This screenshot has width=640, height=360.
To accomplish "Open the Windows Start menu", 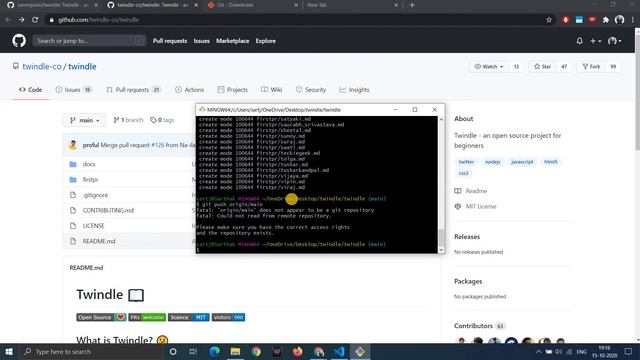I will (x=9, y=351).
